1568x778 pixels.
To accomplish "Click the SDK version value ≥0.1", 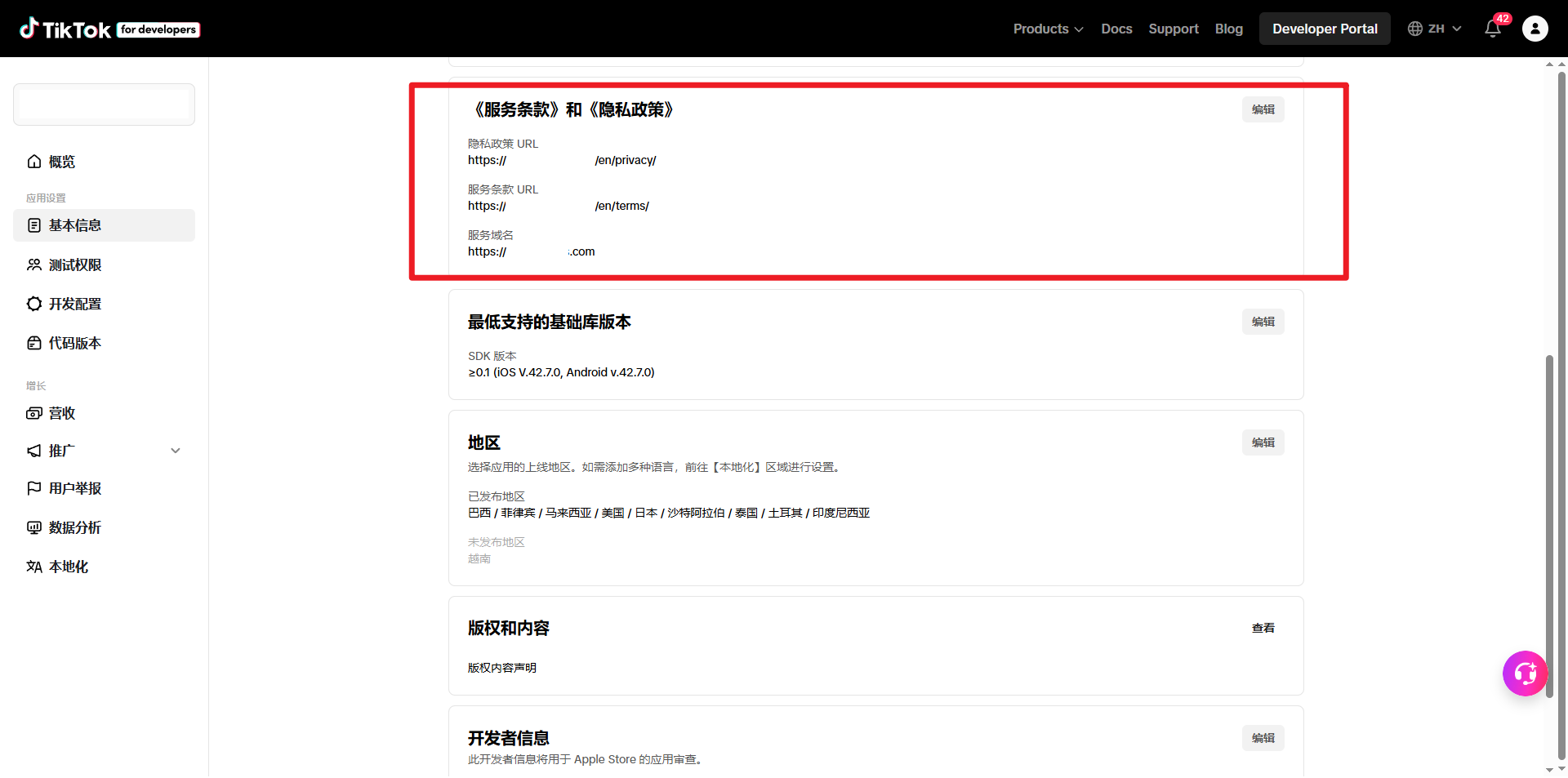I will [x=561, y=372].
